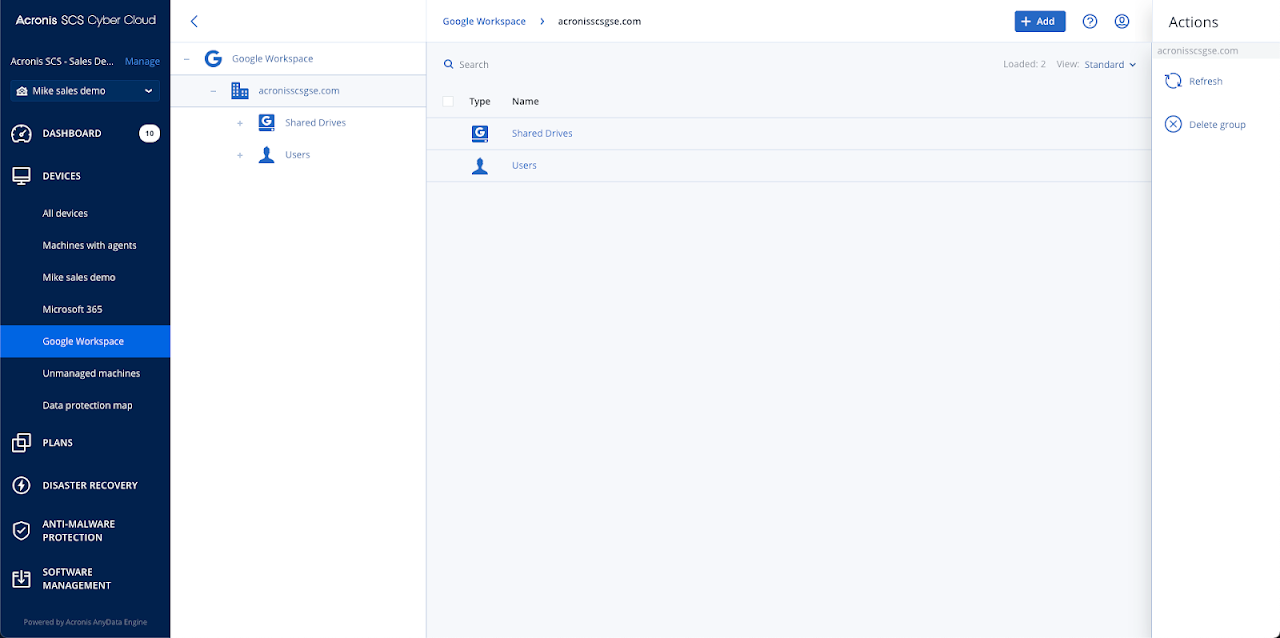Click Google Workspace breadcrumb link
Image resolution: width=1280 pixels, height=638 pixels.
pyautogui.click(x=484, y=21)
